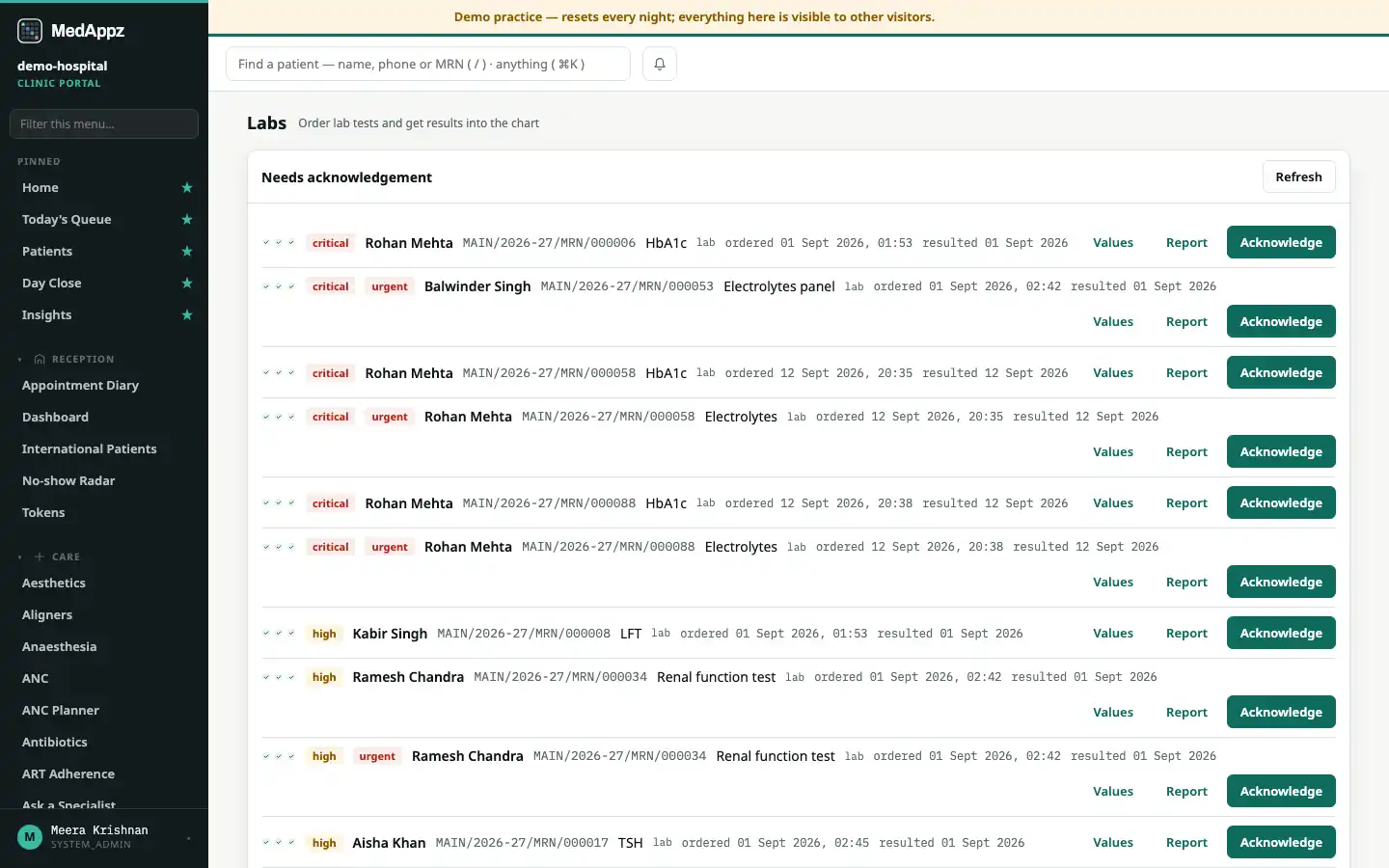Acknowledge Rohan Mehta HbA1c MRN/000006
Viewport: 1389px width, 868px height.
[1281, 242]
